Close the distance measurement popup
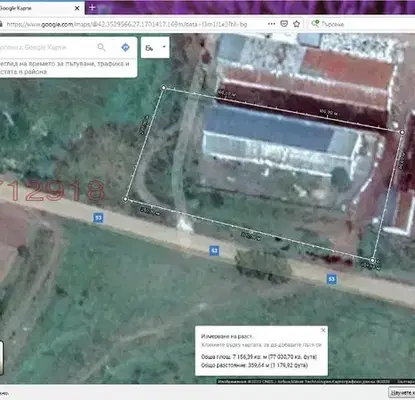Screen dimensions: 415x400 point(323,330)
